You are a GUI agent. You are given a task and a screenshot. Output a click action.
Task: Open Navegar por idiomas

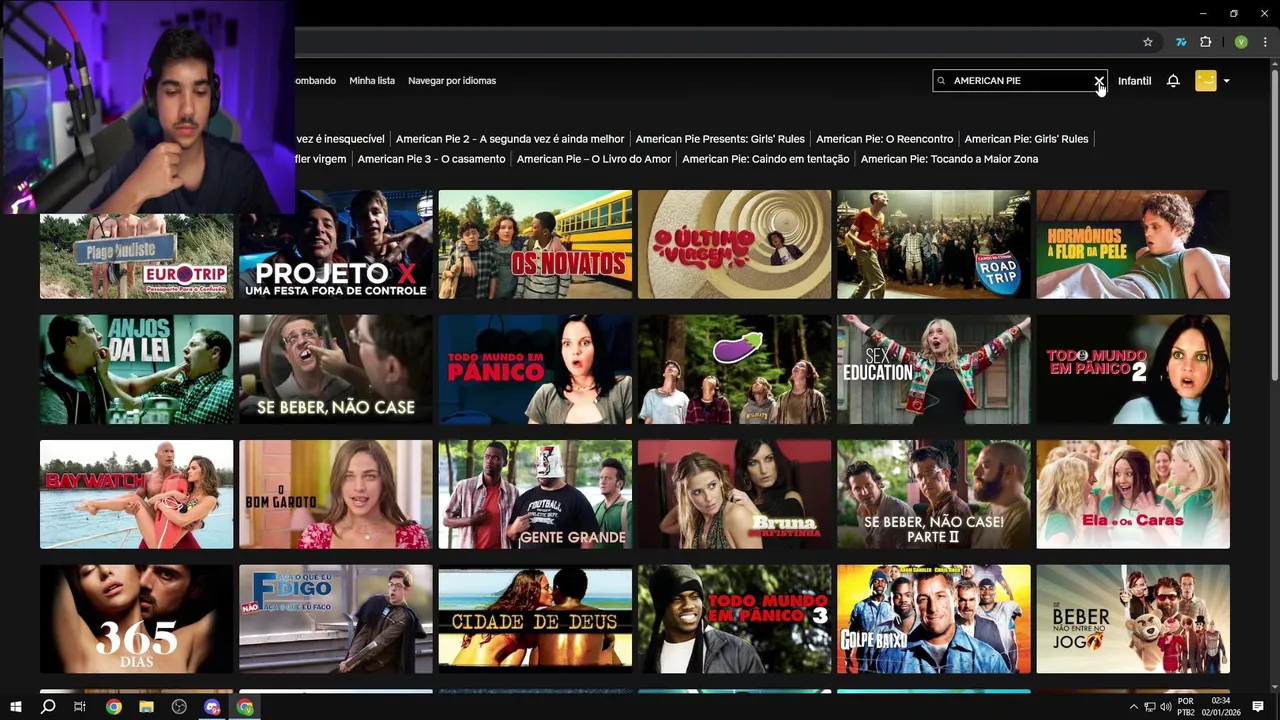tap(452, 81)
